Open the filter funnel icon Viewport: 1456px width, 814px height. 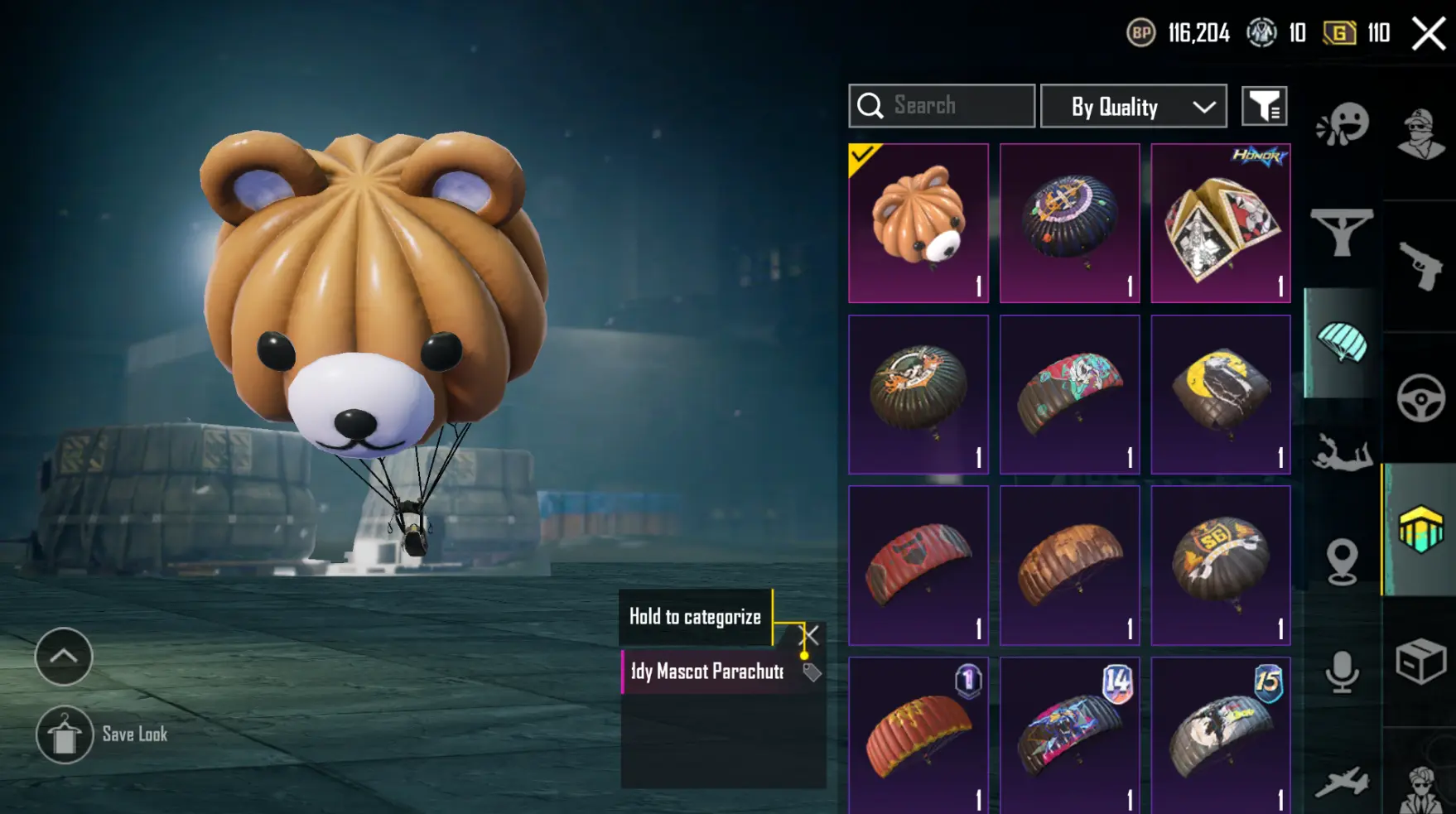1264,106
